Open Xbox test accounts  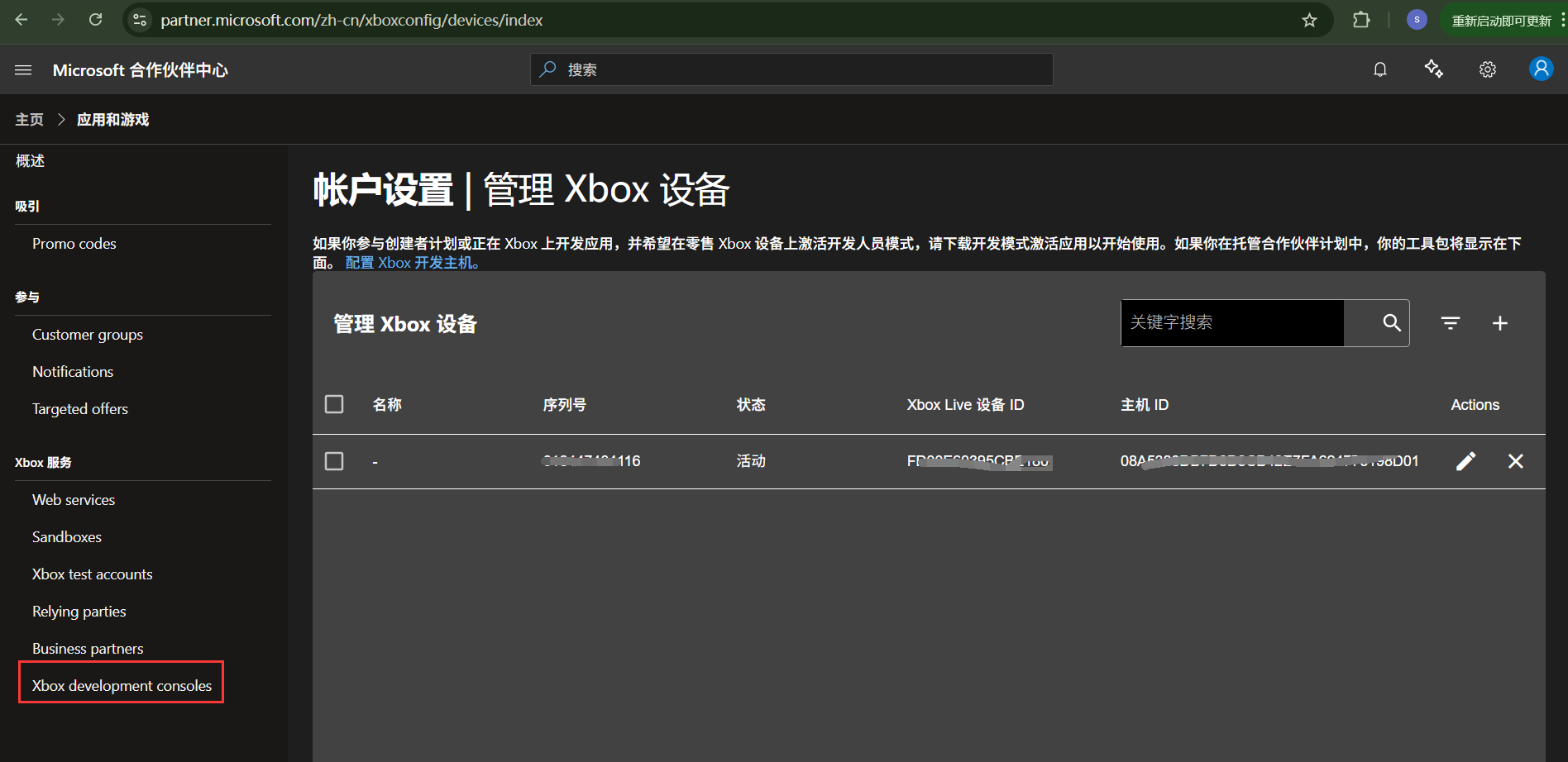coord(93,574)
